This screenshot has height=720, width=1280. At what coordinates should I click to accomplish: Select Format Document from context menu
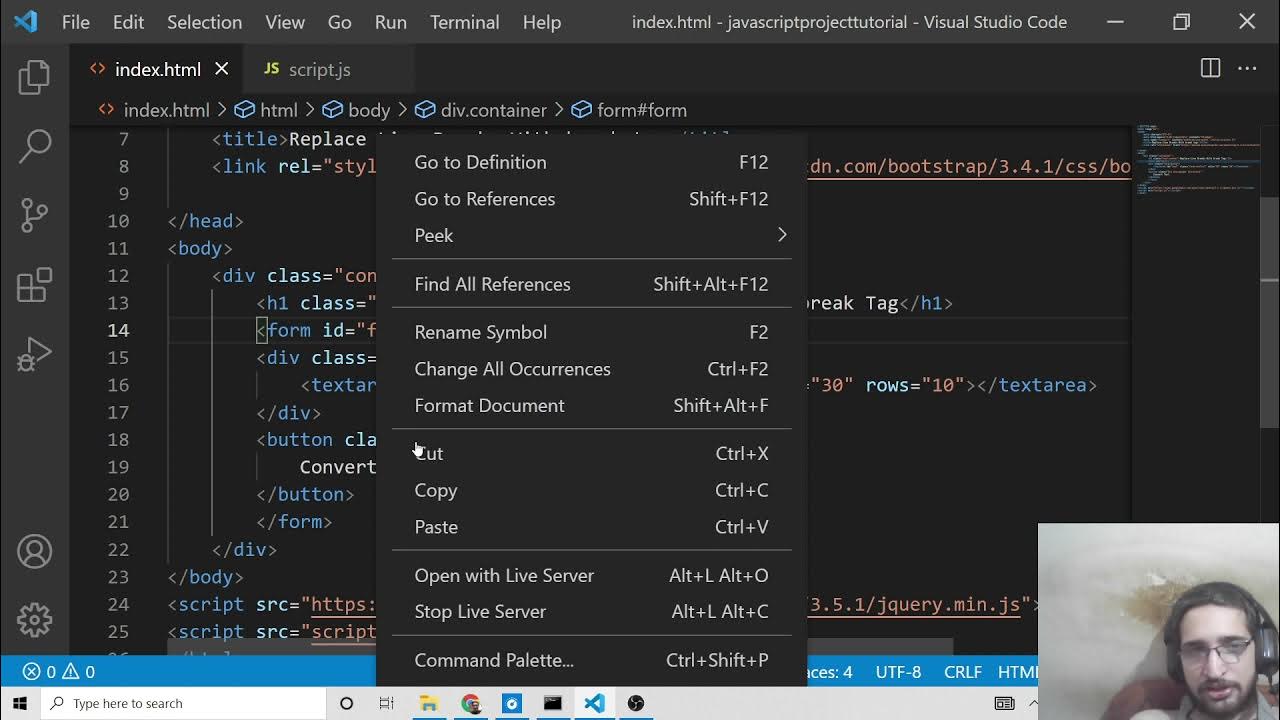[490, 405]
